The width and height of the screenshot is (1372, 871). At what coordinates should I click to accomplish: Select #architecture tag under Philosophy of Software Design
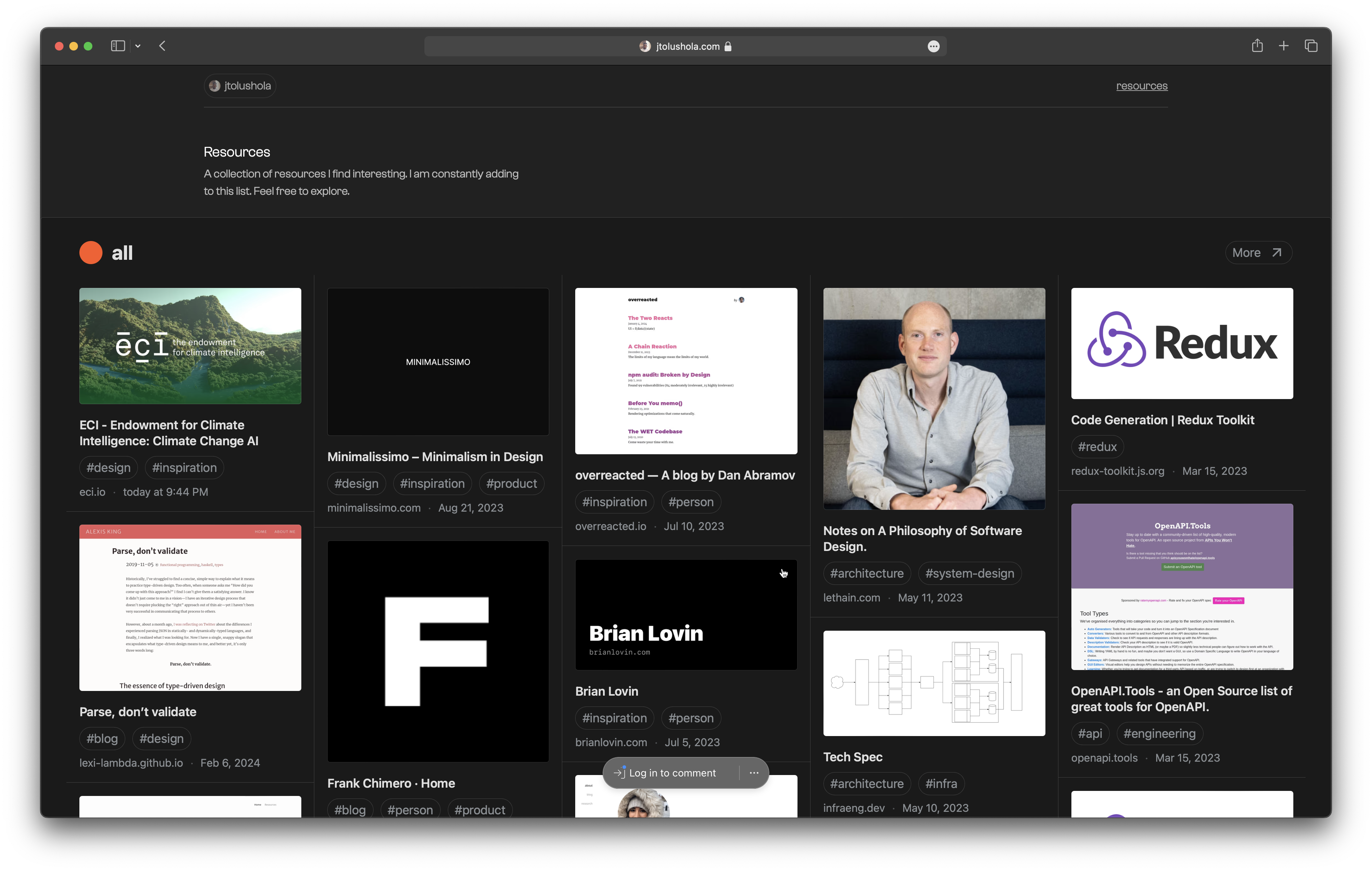[x=867, y=573]
